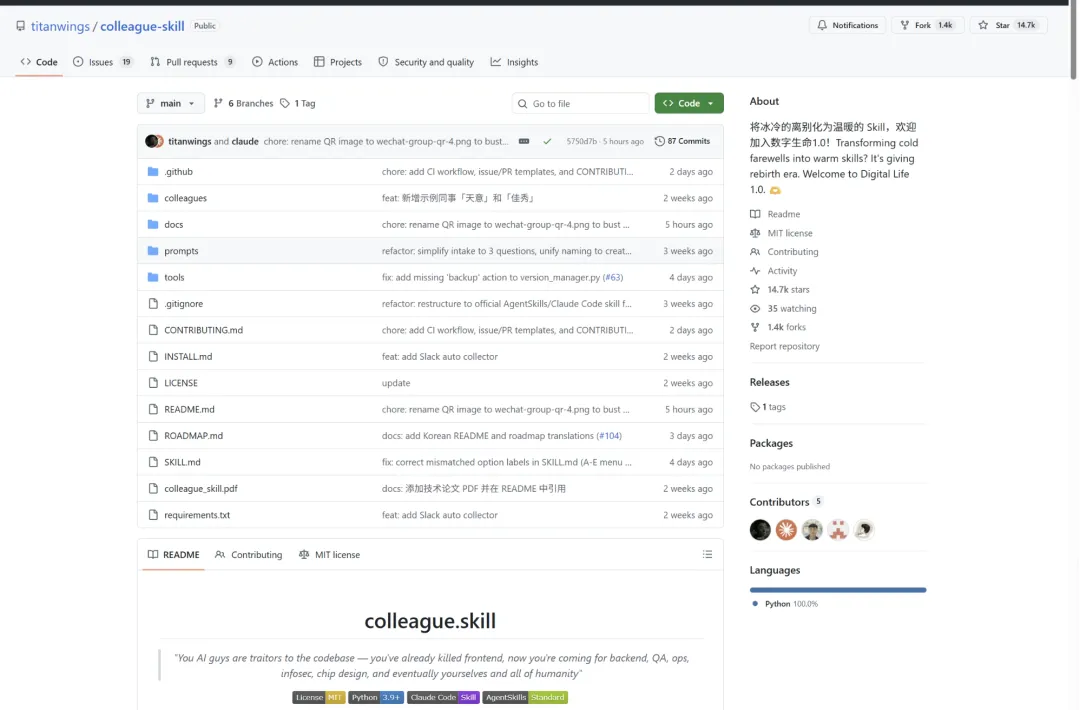Screen dimensions: 1080x710
Task: Click Report repository link
Action: pyautogui.click(x=785, y=346)
